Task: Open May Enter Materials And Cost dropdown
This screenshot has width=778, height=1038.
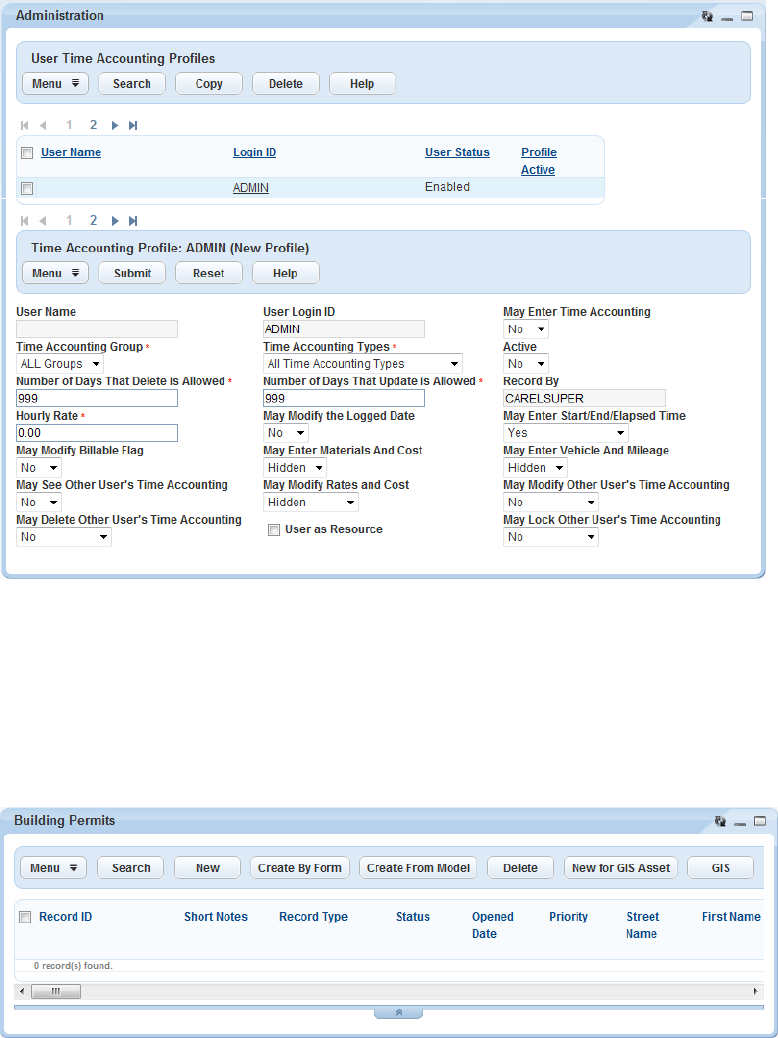Action: point(295,467)
